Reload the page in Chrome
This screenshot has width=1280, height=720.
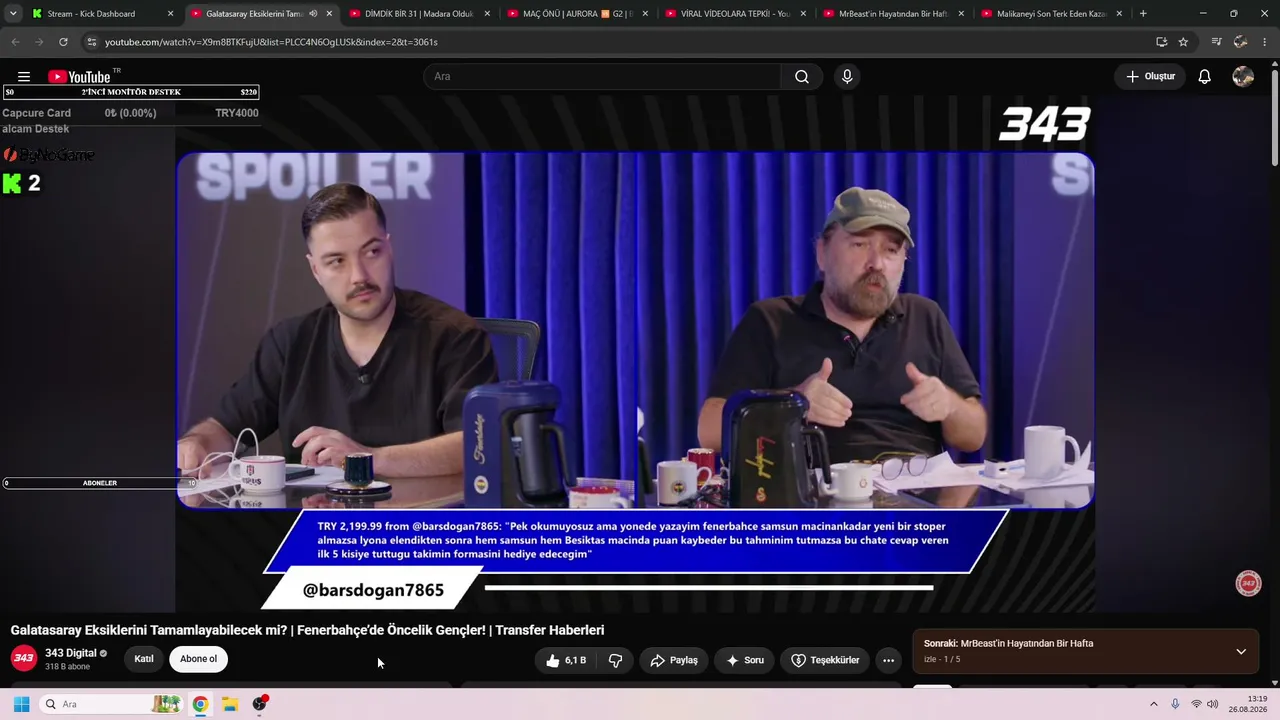coord(63,42)
